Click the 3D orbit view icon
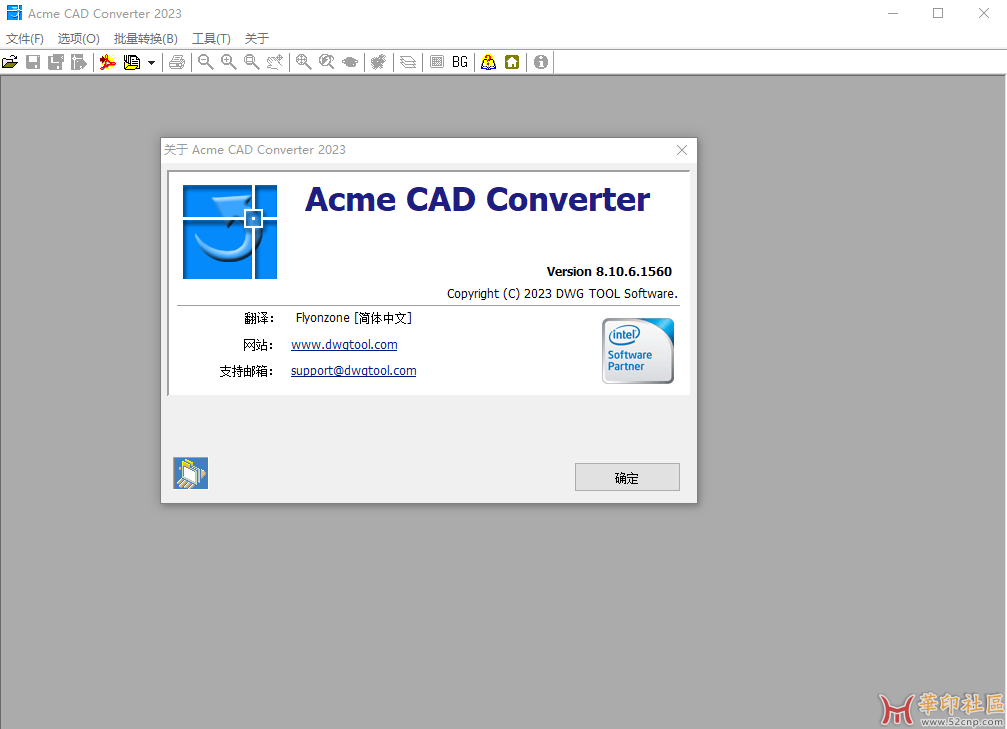This screenshot has width=1007, height=729. click(x=350, y=62)
